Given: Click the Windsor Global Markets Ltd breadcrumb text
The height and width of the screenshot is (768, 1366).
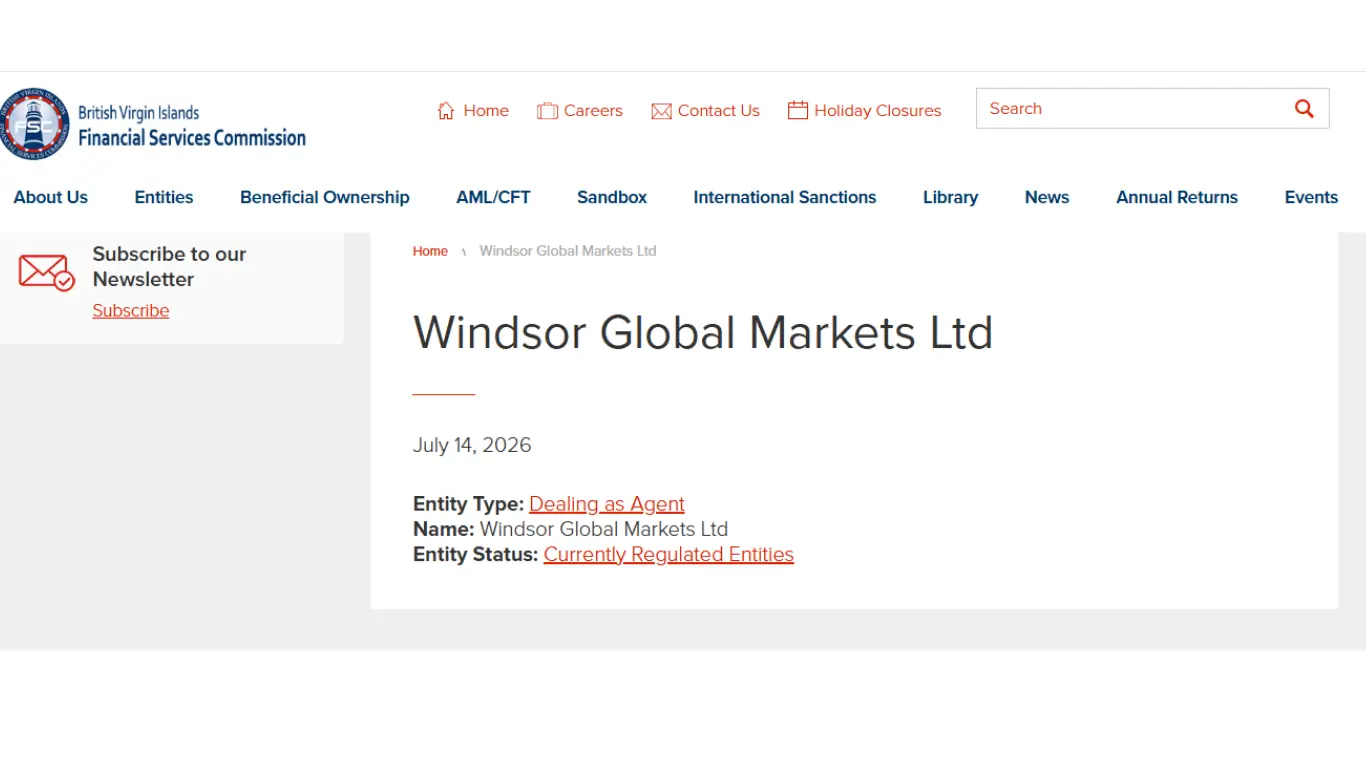Looking at the screenshot, I should [568, 251].
